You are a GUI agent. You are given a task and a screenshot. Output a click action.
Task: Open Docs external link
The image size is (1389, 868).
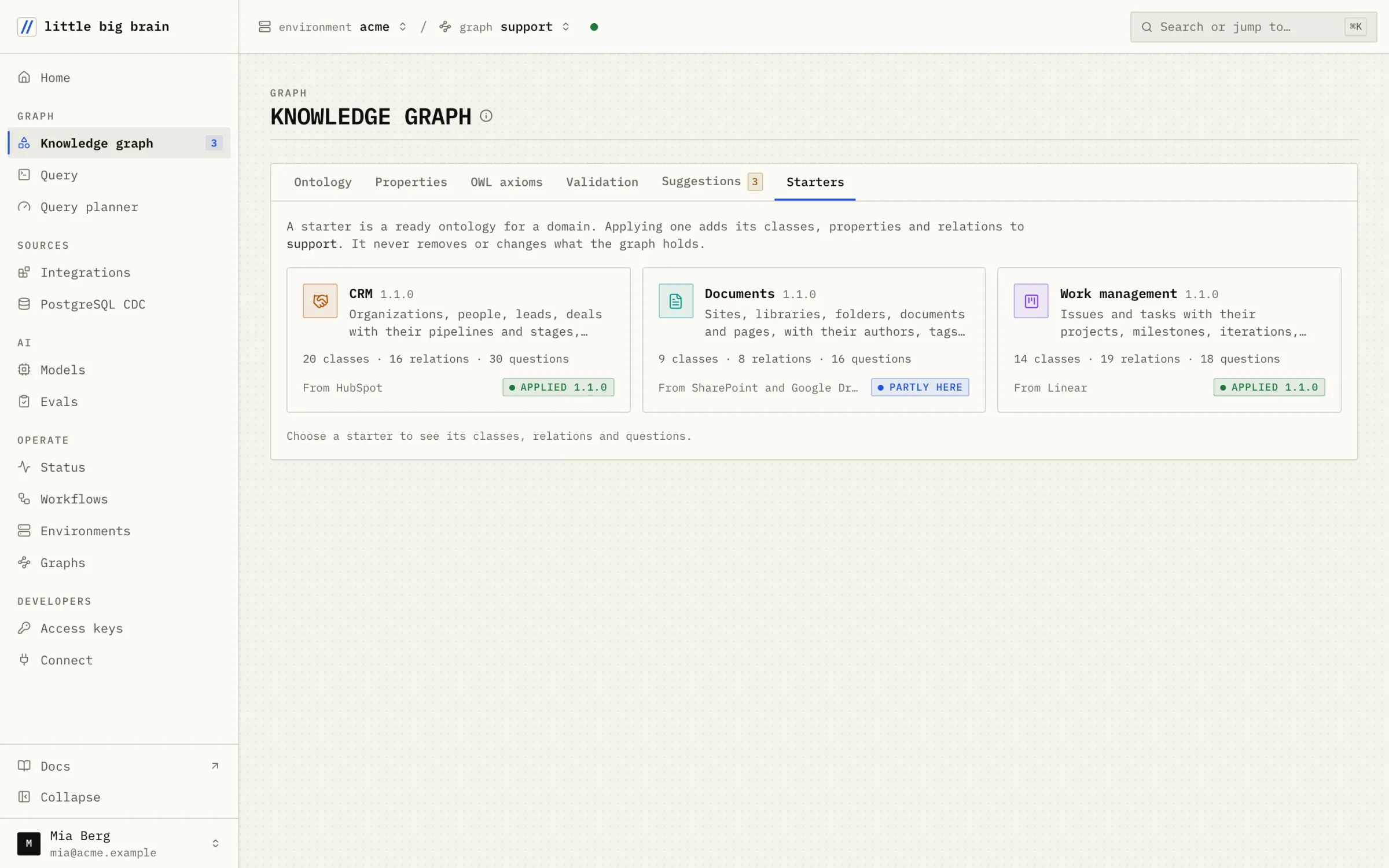119,766
